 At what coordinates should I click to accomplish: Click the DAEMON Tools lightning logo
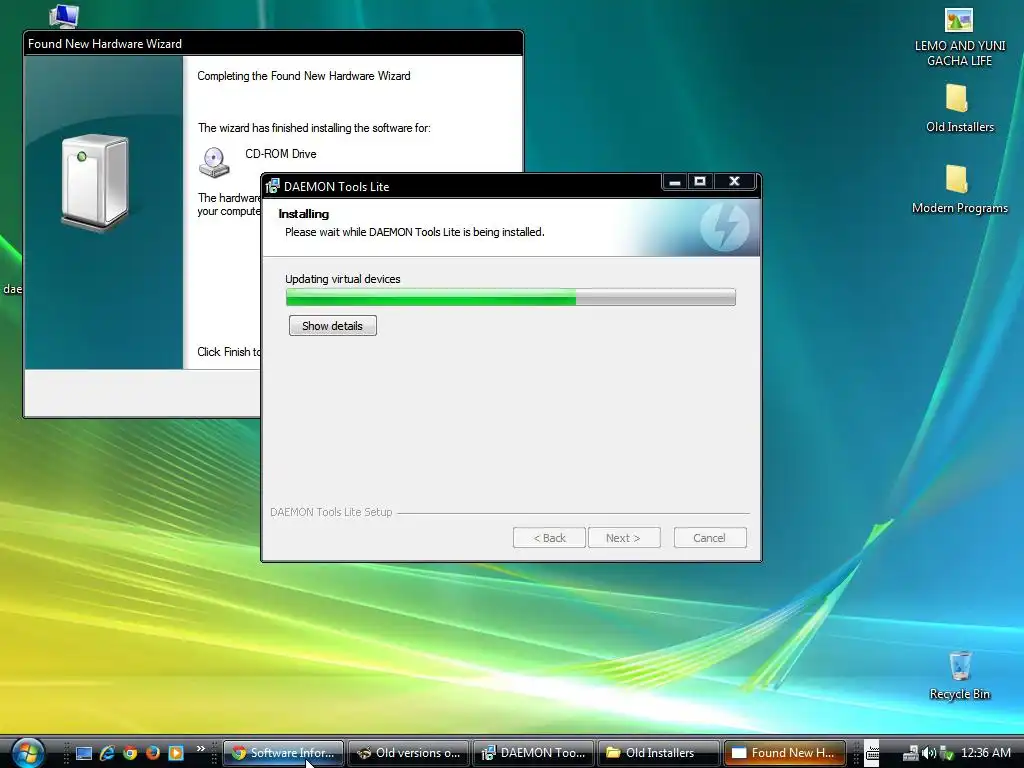coord(724,227)
